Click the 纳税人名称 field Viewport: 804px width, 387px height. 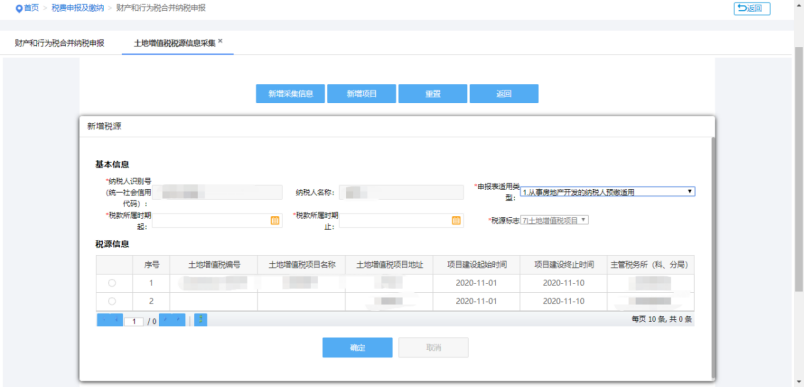401,192
